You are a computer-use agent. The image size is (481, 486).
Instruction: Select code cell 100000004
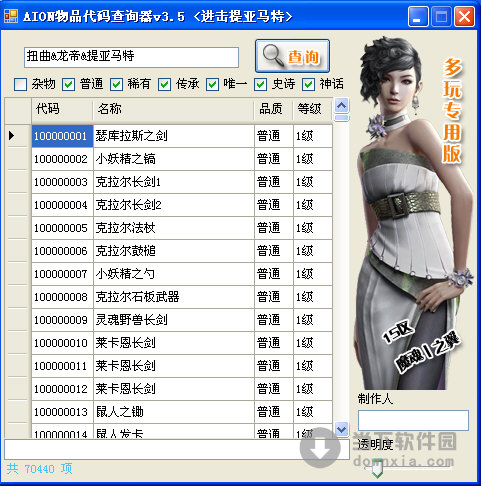tap(62, 205)
